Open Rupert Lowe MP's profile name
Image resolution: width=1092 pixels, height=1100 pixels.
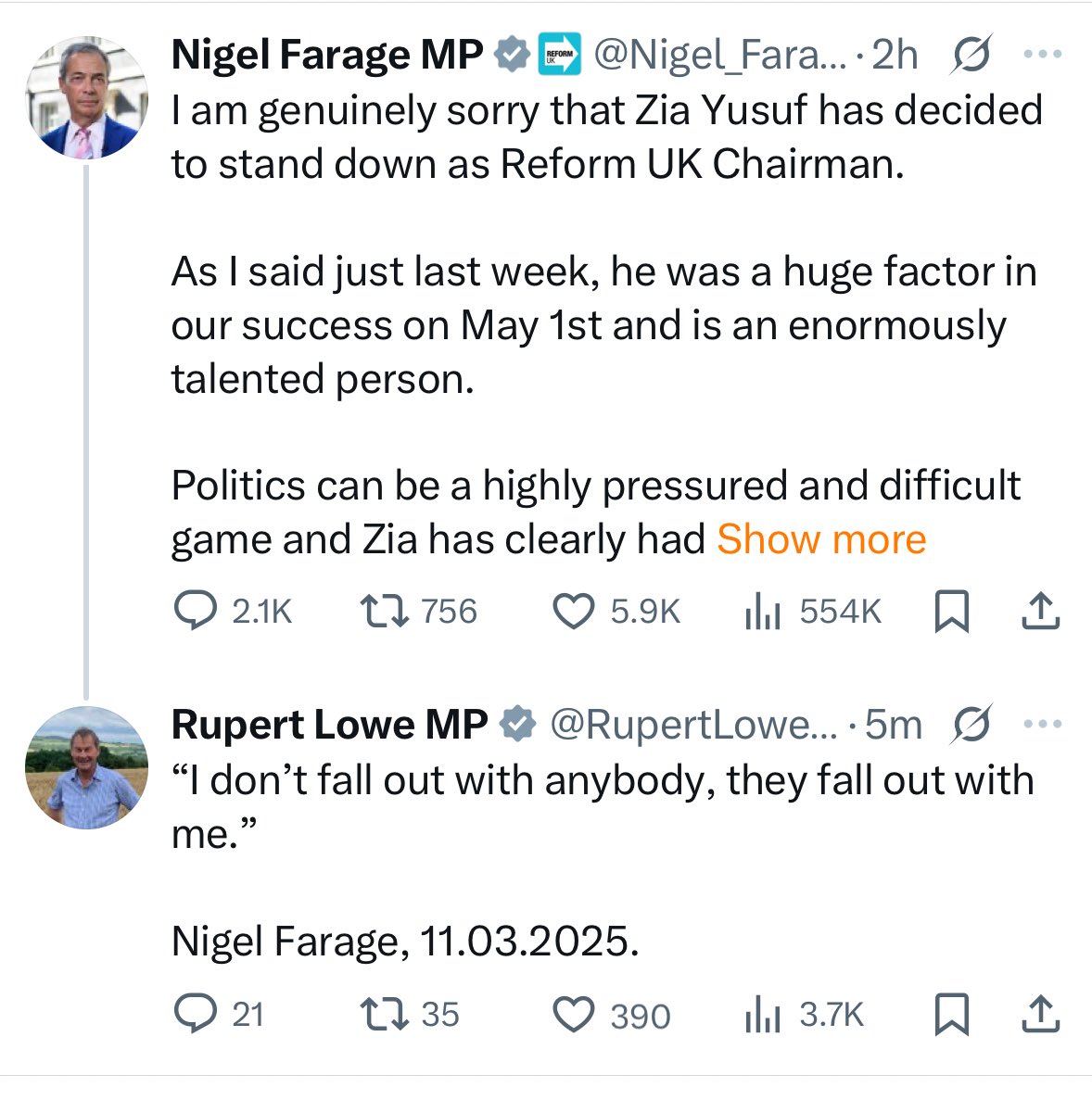click(x=330, y=725)
